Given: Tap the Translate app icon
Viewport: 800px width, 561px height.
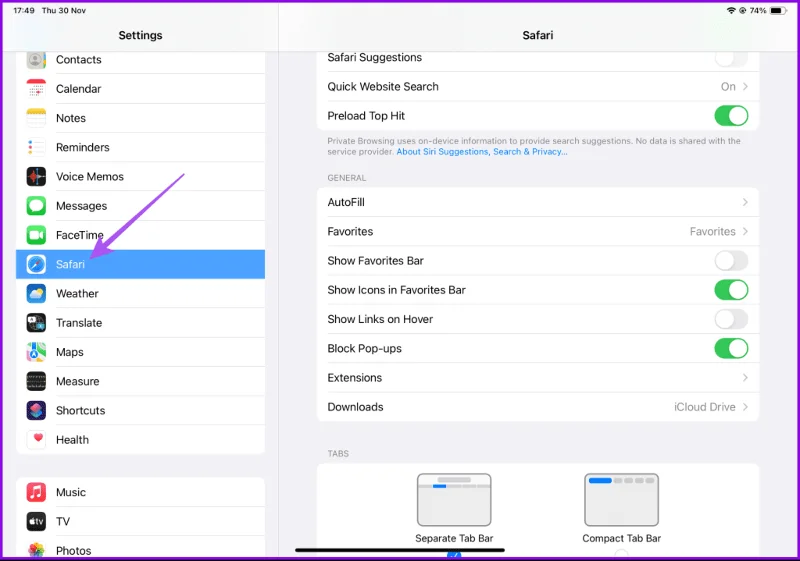Looking at the screenshot, I should coord(36,323).
